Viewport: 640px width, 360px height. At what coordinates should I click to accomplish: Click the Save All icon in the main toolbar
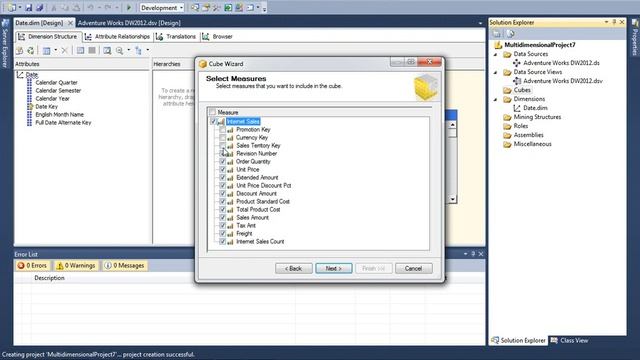pyautogui.click(x=40, y=7)
